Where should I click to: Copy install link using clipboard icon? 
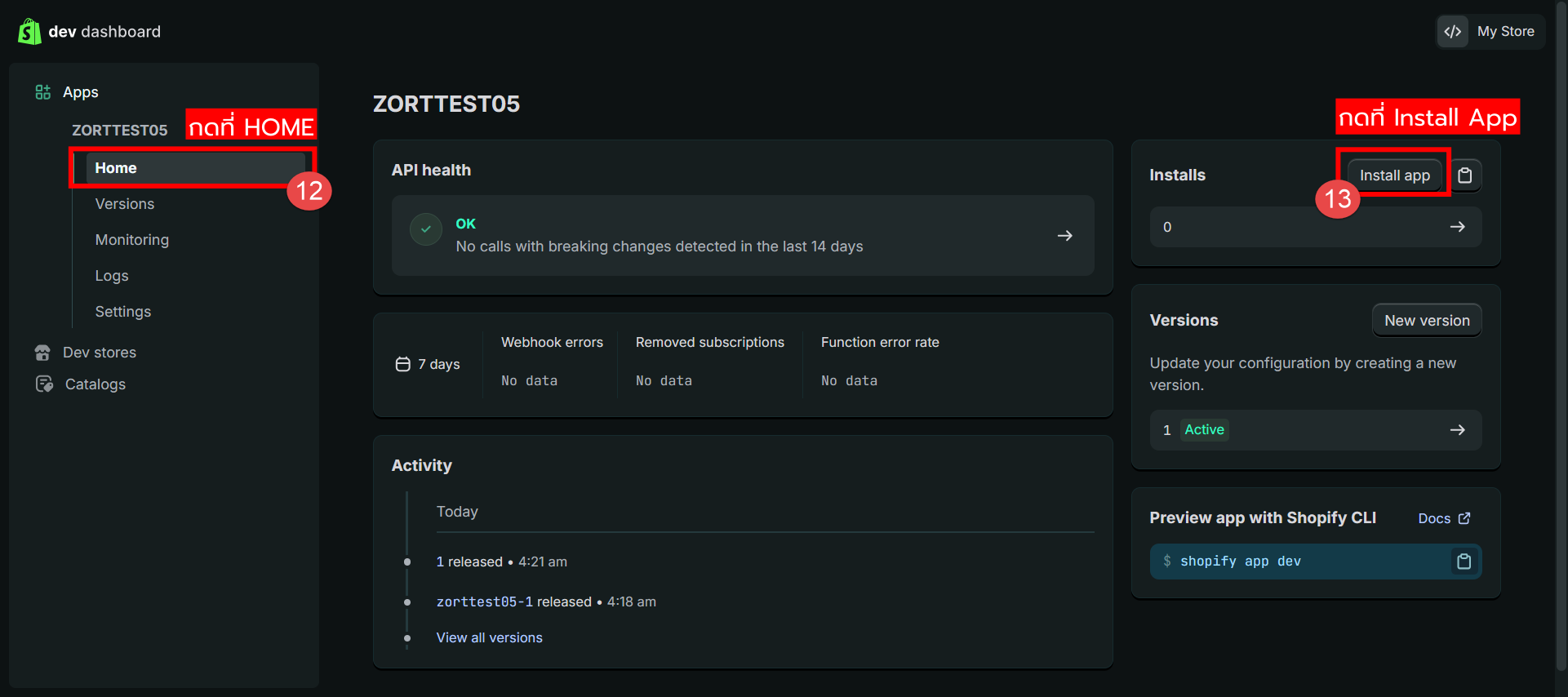click(1465, 175)
